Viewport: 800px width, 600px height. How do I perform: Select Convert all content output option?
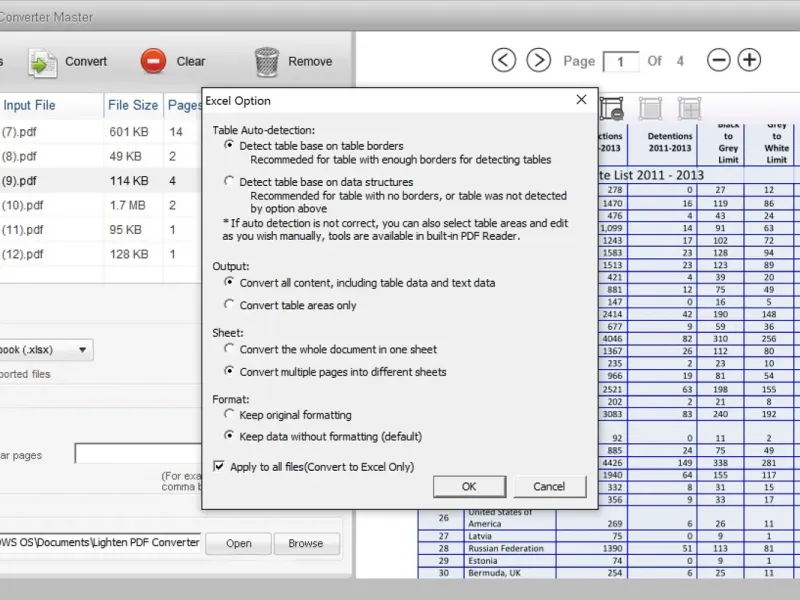pos(229,282)
